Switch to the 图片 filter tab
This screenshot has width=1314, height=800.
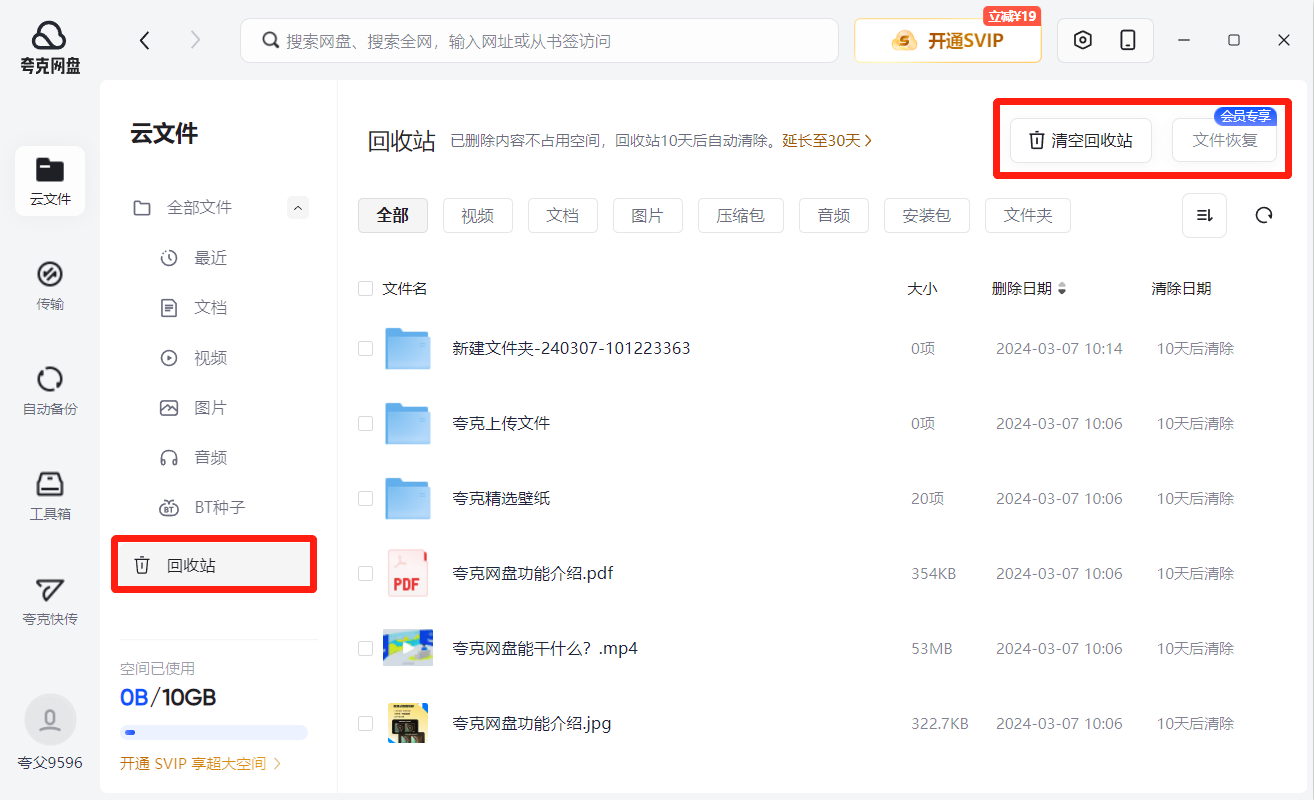click(648, 215)
